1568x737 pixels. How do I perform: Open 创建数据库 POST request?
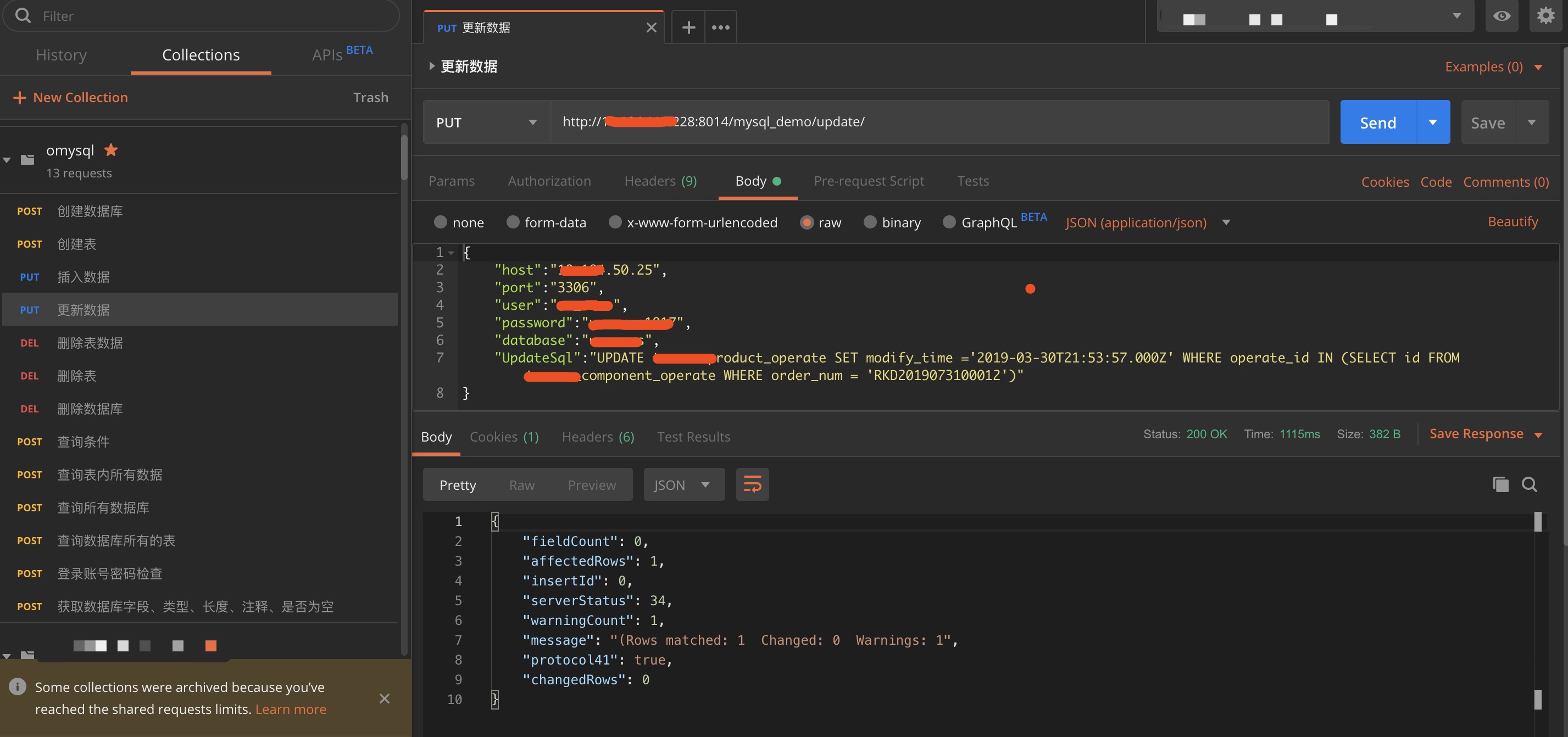coord(199,210)
